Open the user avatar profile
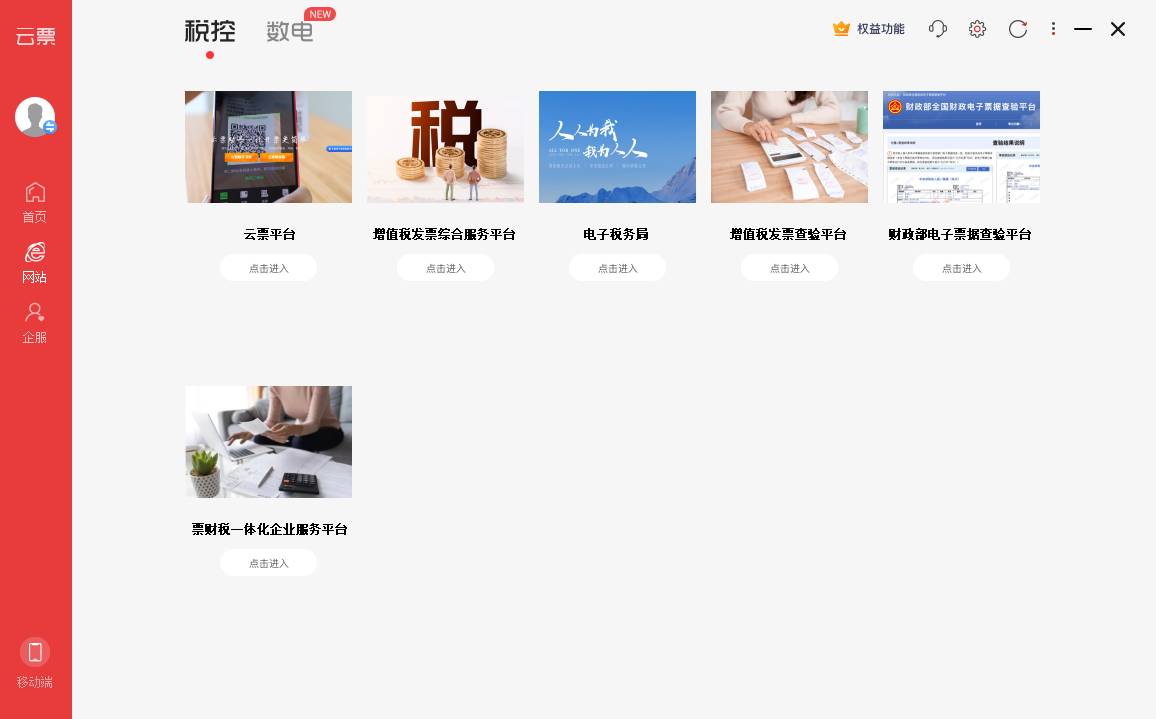 tap(35, 117)
